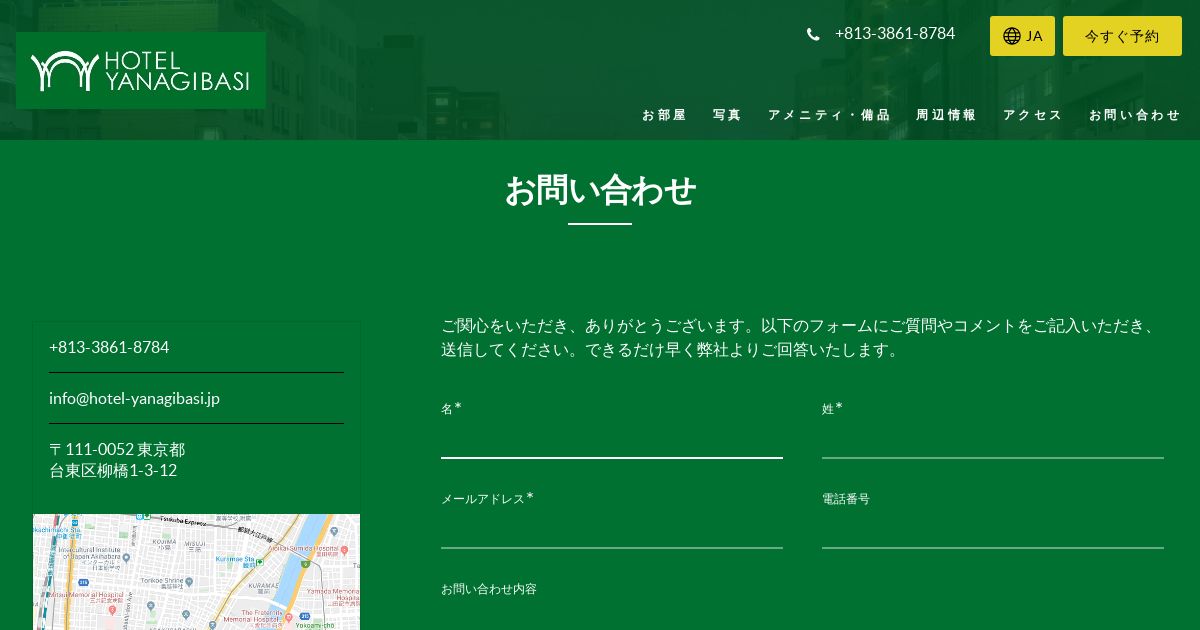Focus the 名 first name field

(612, 439)
